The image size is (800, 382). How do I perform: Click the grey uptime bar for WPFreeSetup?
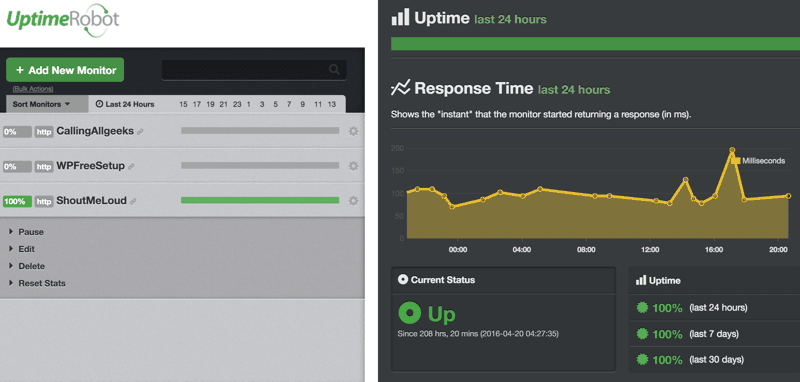pos(260,165)
